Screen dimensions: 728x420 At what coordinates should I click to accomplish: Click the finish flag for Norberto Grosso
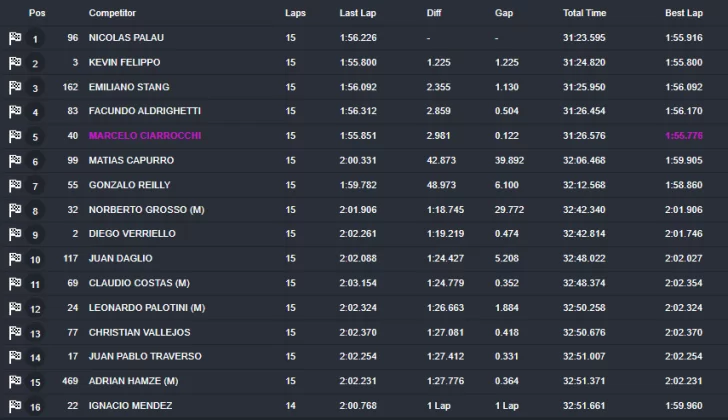(15, 210)
